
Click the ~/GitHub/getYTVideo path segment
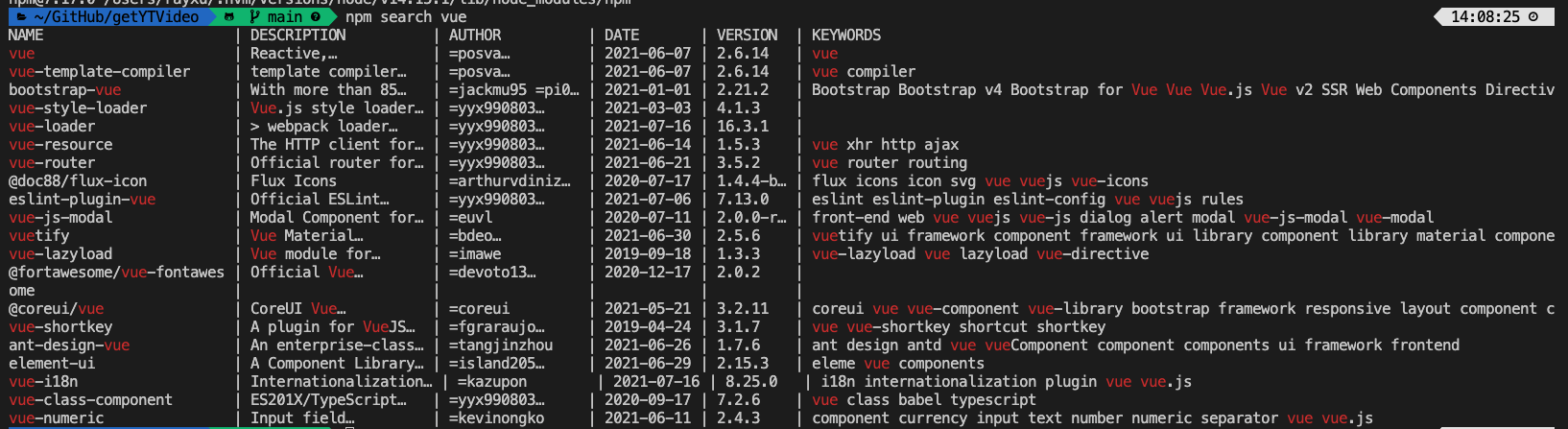pos(116,16)
